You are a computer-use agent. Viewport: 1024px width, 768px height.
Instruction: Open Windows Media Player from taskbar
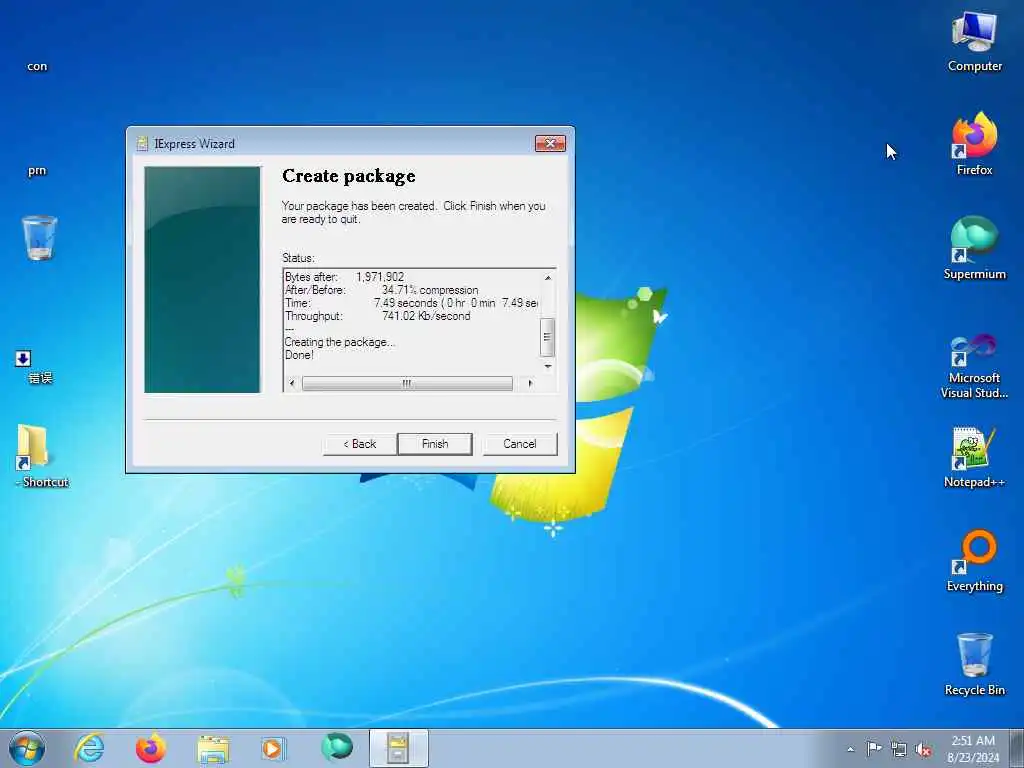point(273,748)
